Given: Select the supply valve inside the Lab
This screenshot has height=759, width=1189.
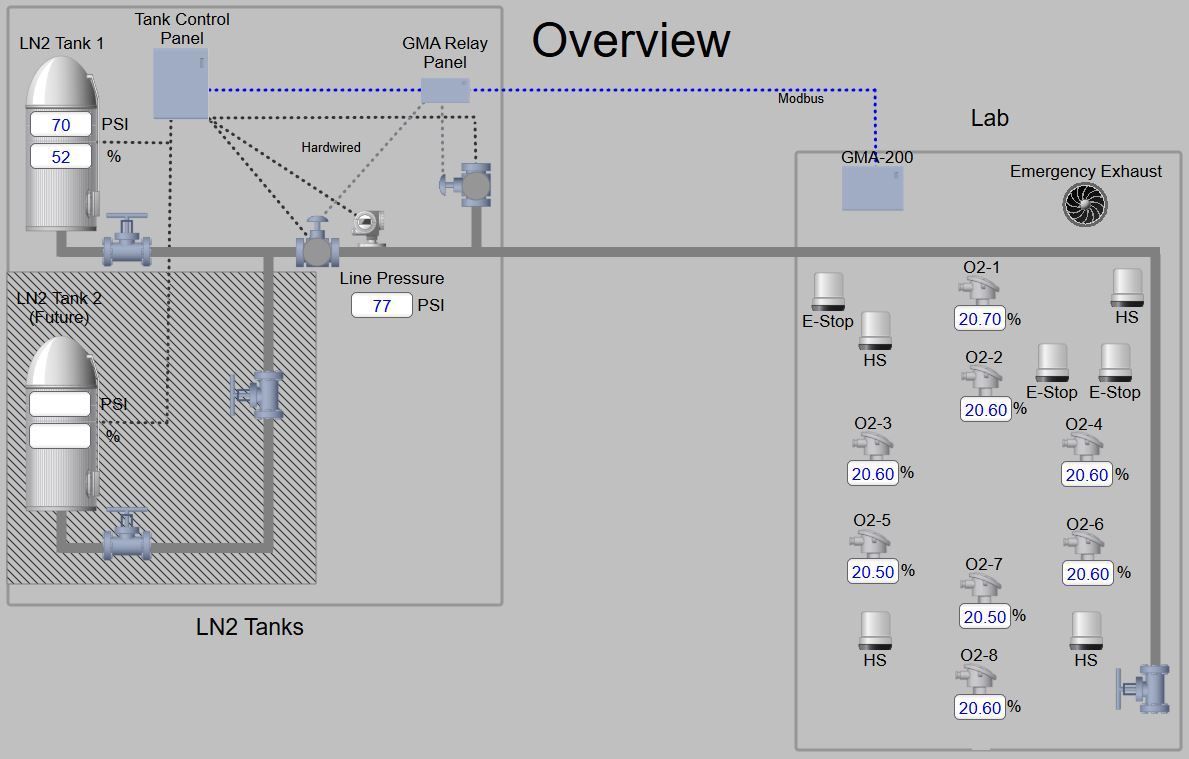Looking at the screenshot, I should click(x=1143, y=688).
